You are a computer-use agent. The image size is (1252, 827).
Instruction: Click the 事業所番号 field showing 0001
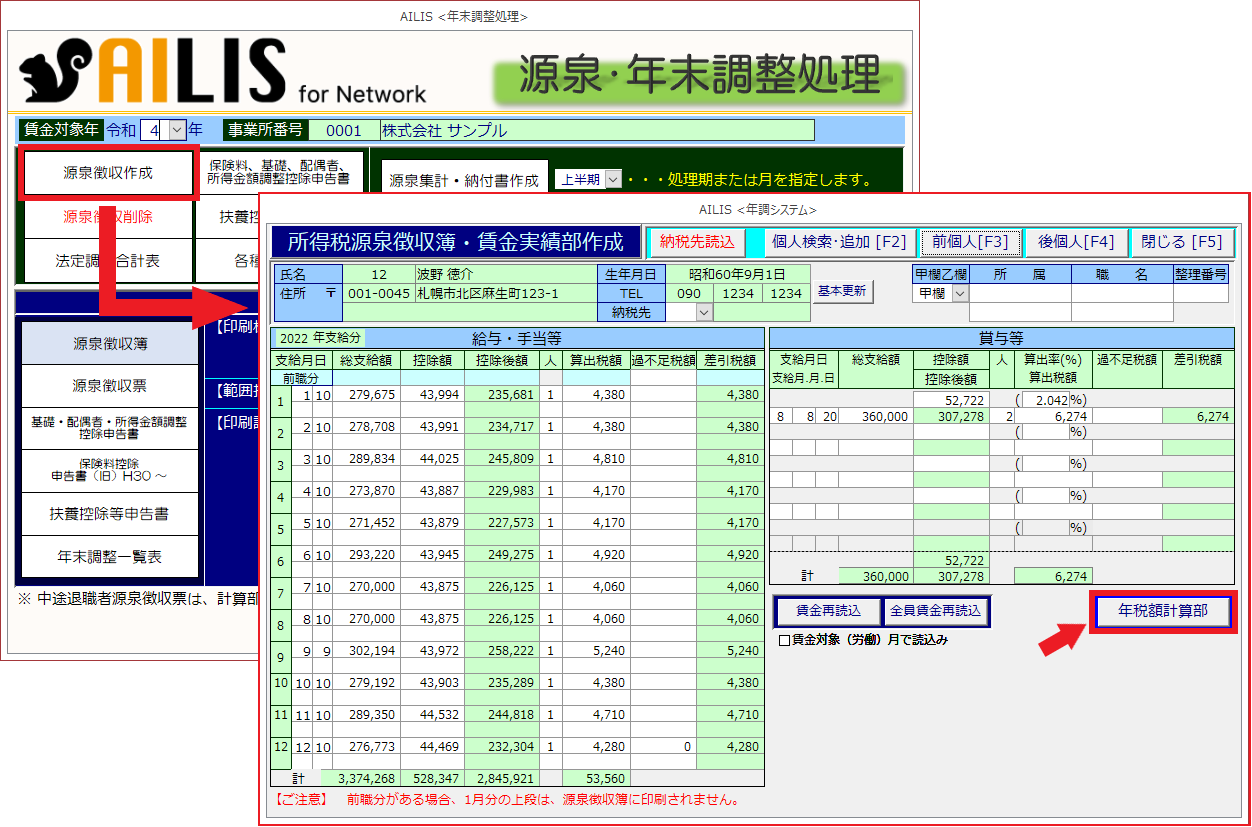coord(343,131)
